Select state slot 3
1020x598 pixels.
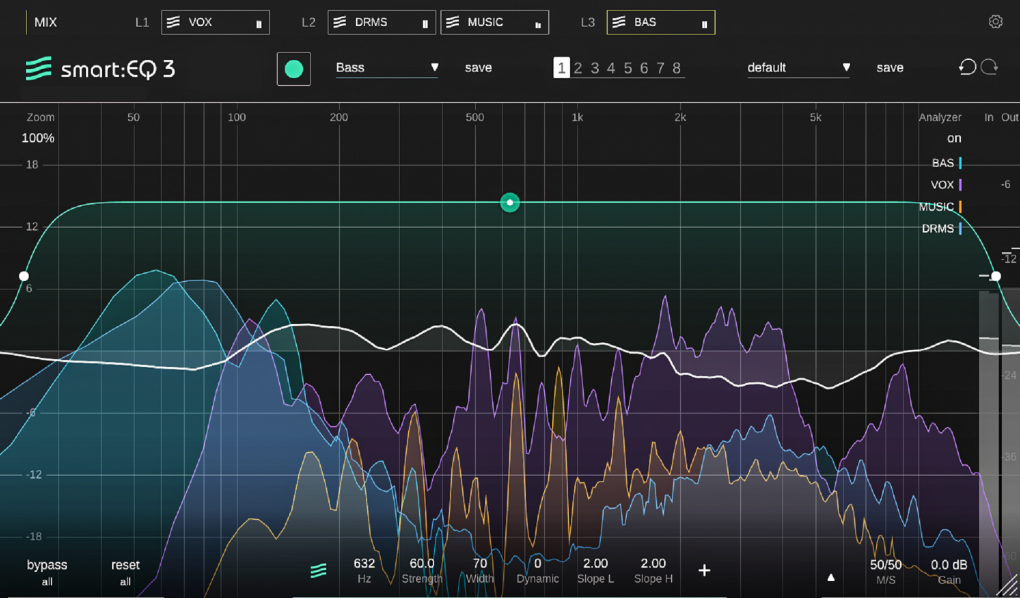(595, 68)
